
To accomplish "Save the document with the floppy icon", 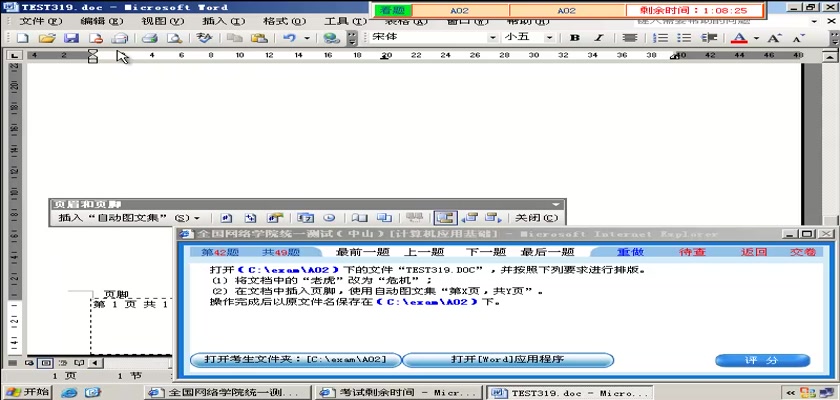I will pos(71,38).
